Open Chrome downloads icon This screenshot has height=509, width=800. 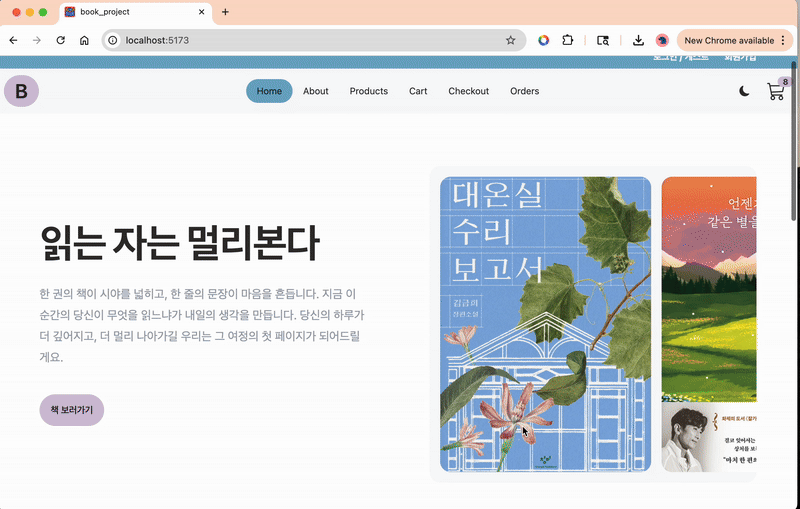coord(638,40)
